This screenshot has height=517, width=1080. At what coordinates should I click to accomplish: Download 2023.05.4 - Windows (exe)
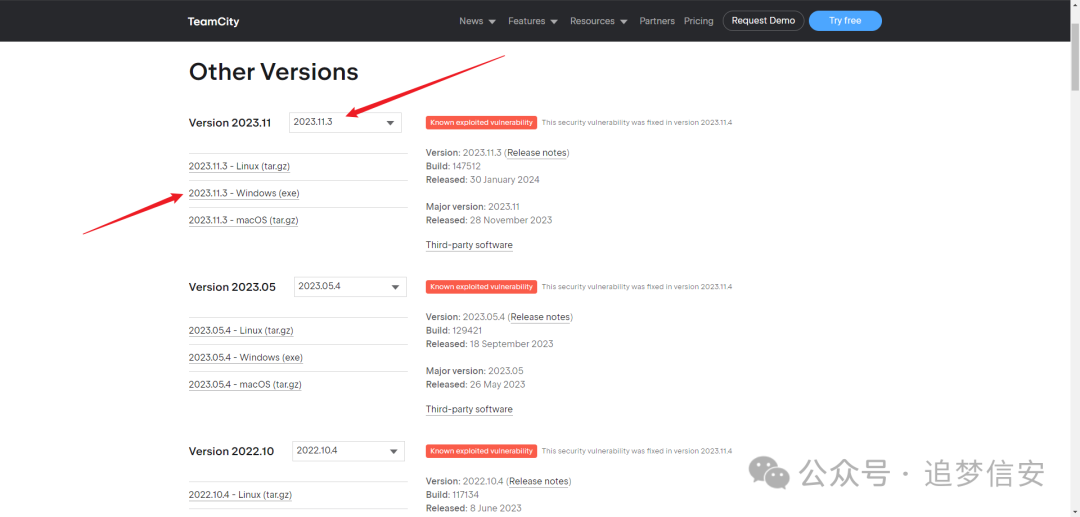(246, 357)
